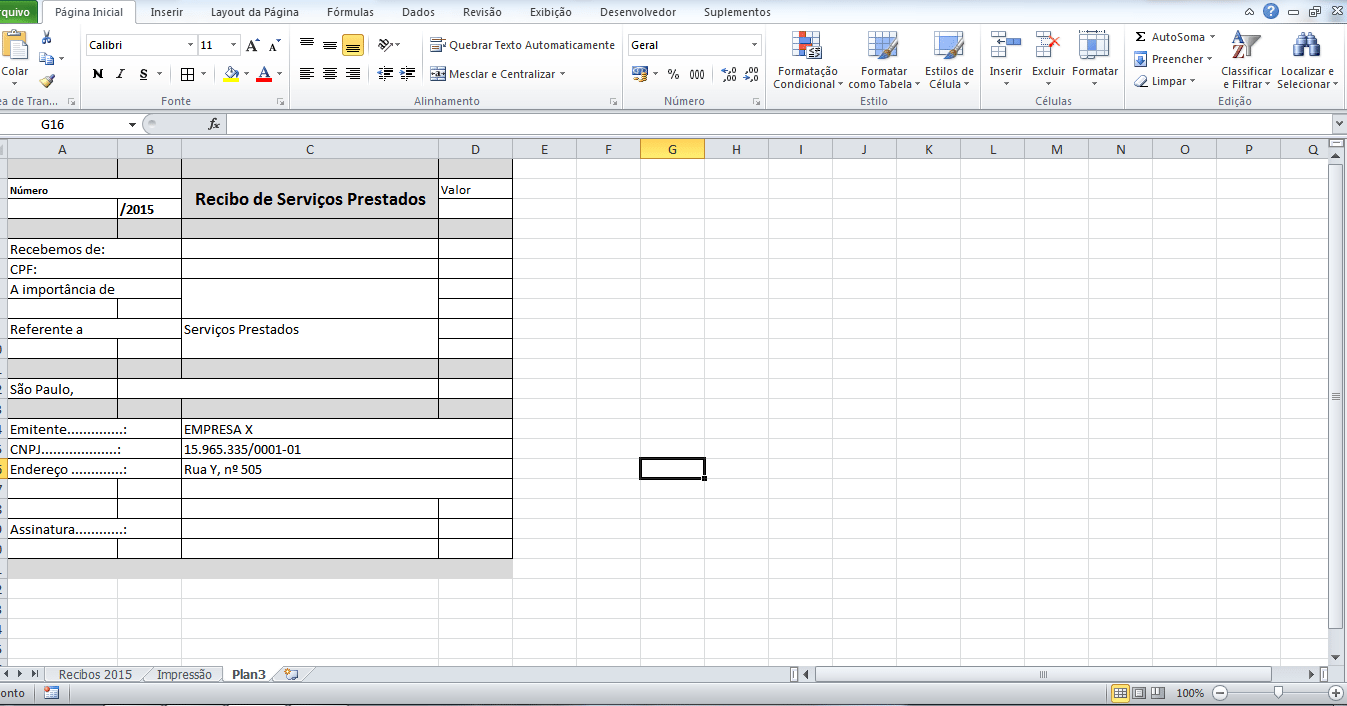Apply thousands separator 000 icon
1347x706 pixels.
pyautogui.click(x=697, y=74)
